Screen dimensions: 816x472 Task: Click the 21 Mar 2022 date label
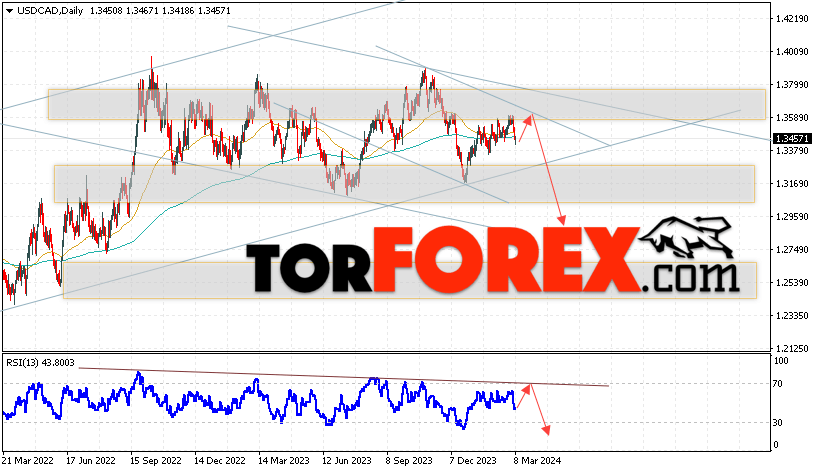click(x=28, y=461)
